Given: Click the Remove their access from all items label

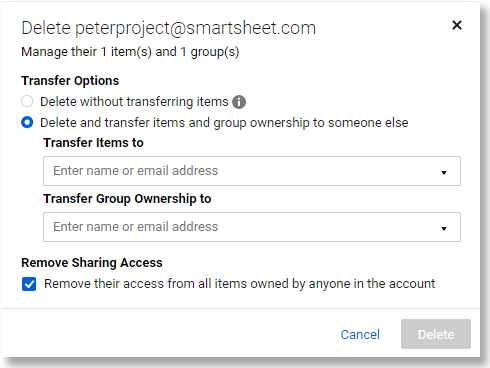Looking at the screenshot, I should 239,284.
